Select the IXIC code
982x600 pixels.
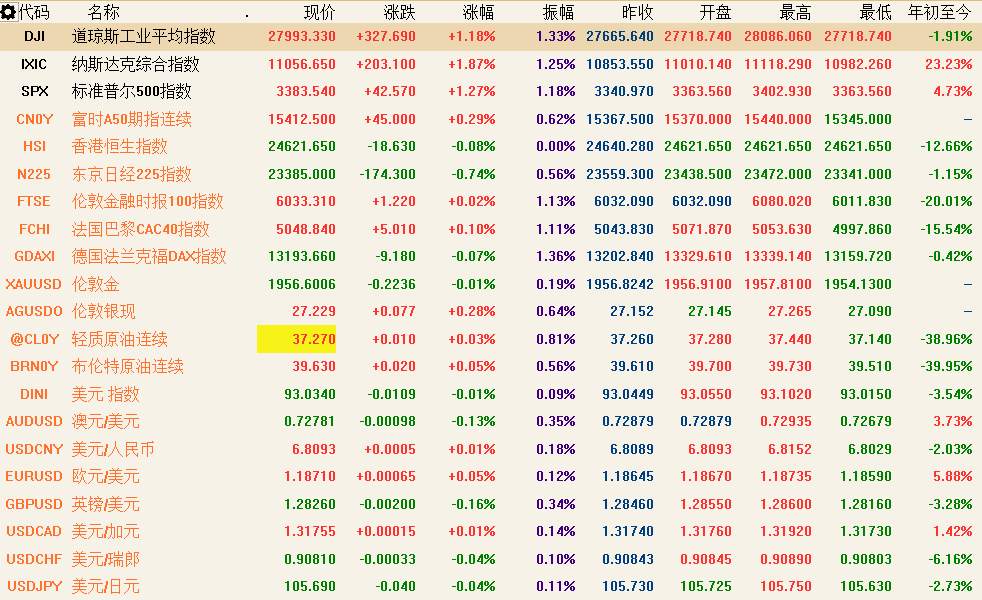[x=34, y=64]
